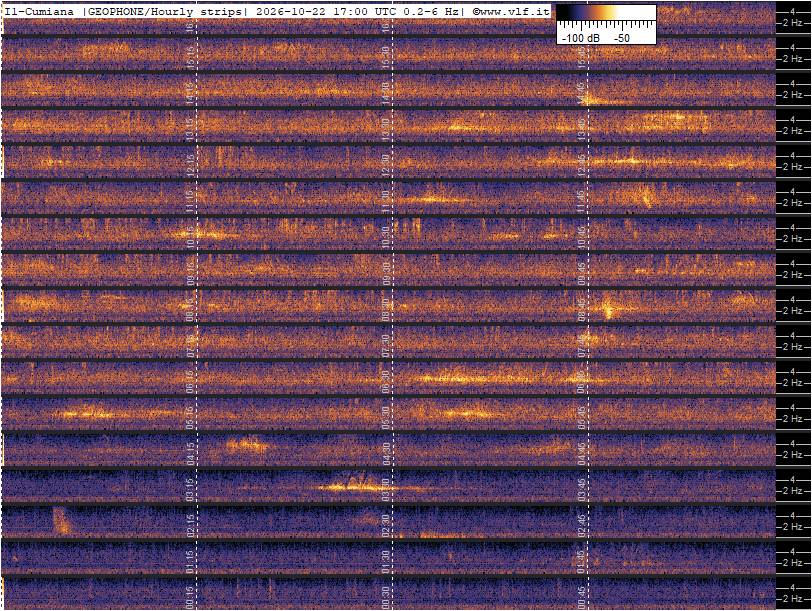812x611 pixels.
Task: Click the -100 dB legend label
Action: (x=581, y=38)
